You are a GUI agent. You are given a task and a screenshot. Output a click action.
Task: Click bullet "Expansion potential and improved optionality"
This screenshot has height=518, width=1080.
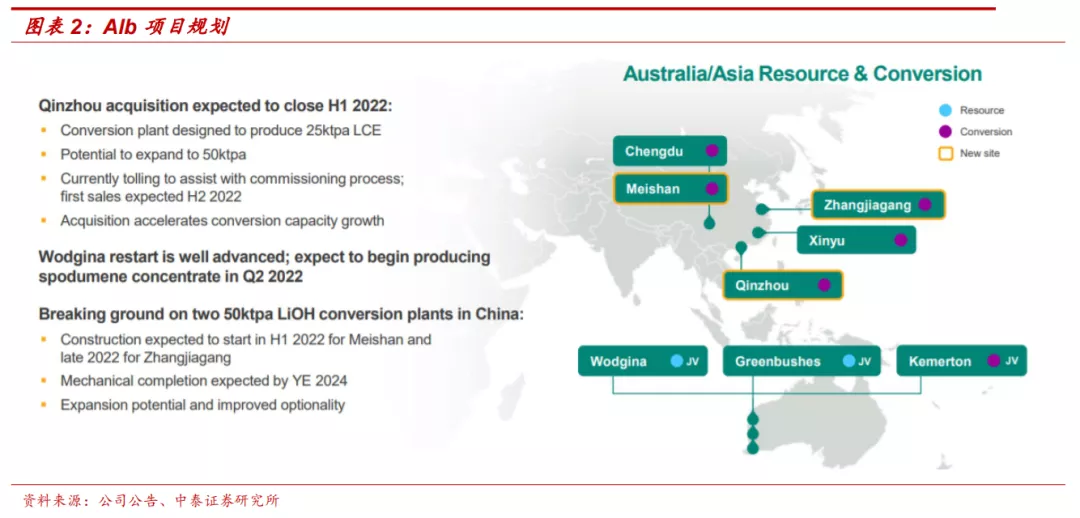pos(202,405)
